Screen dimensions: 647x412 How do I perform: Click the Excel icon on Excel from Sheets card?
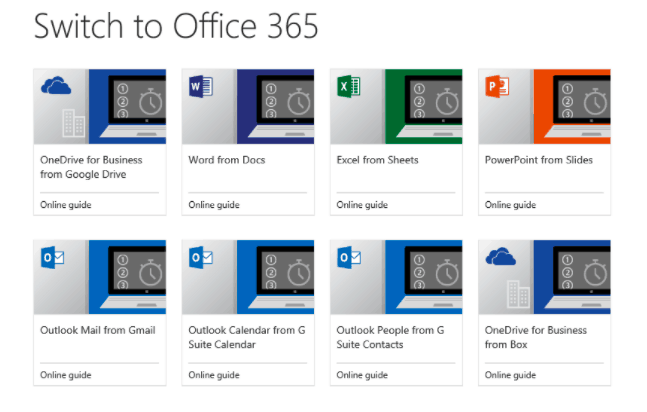click(349, 86)
